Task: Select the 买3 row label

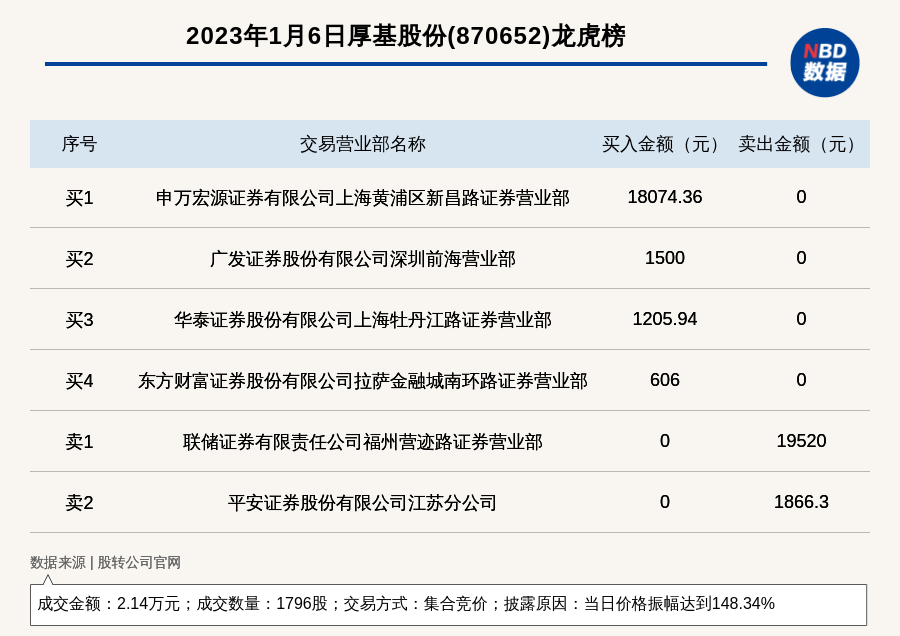Action: point(79,320)
